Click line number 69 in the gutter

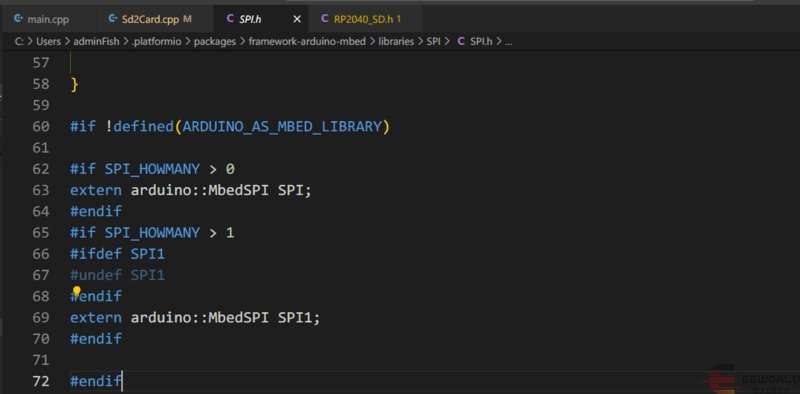click(x=41, y=317)
